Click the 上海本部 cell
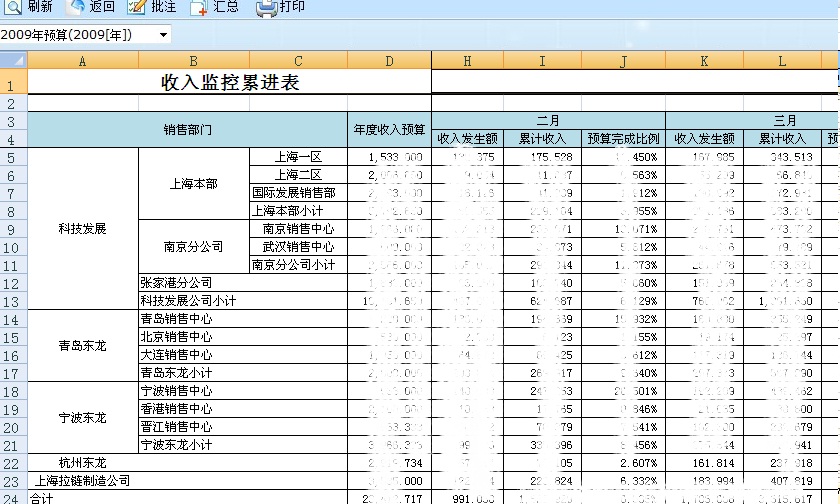Viewport: 840px width, 504px height. (x=193, y=184)
